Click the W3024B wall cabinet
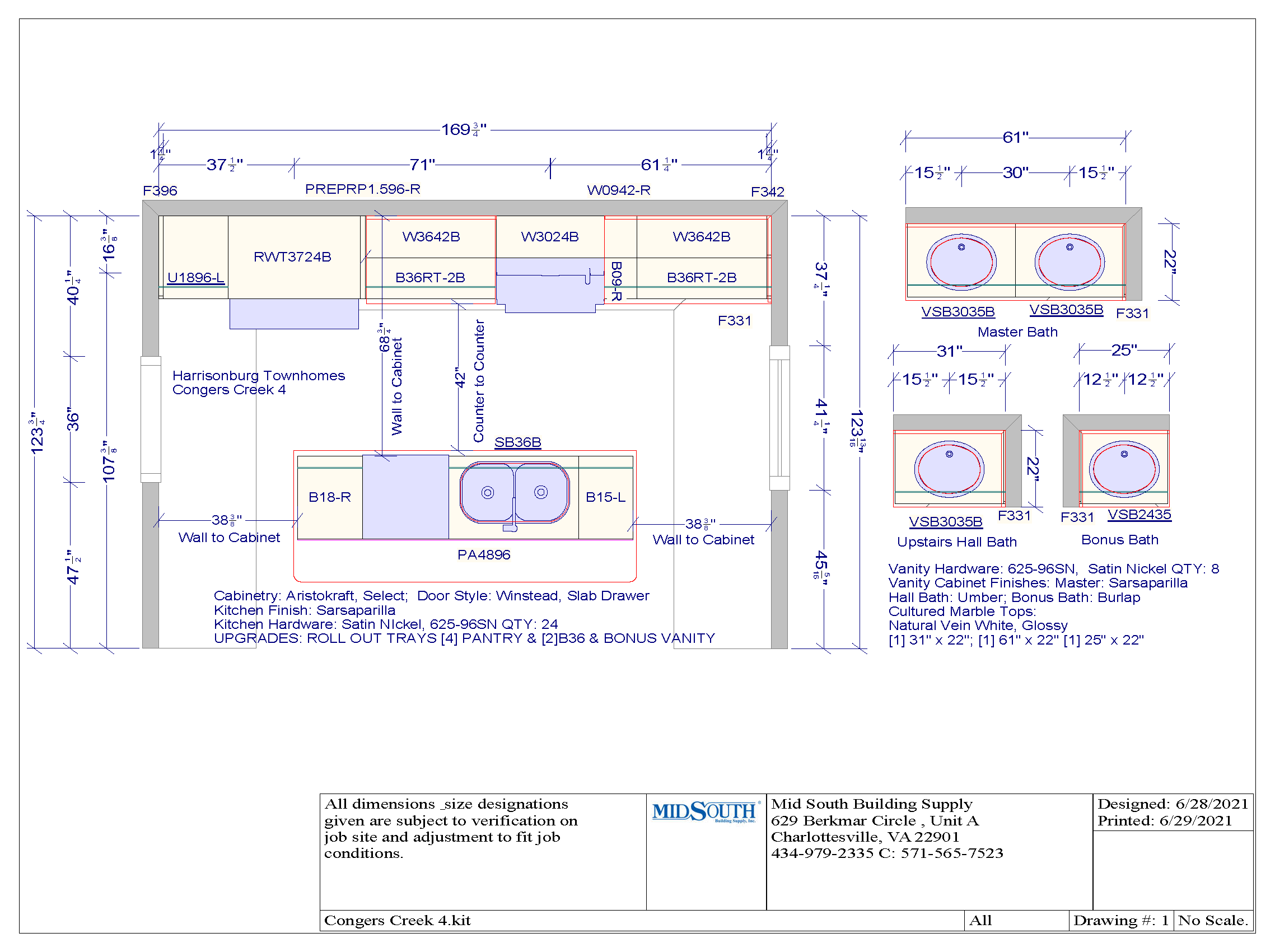This screenshot has height=952, width=1275. click(x=550, y=237)
